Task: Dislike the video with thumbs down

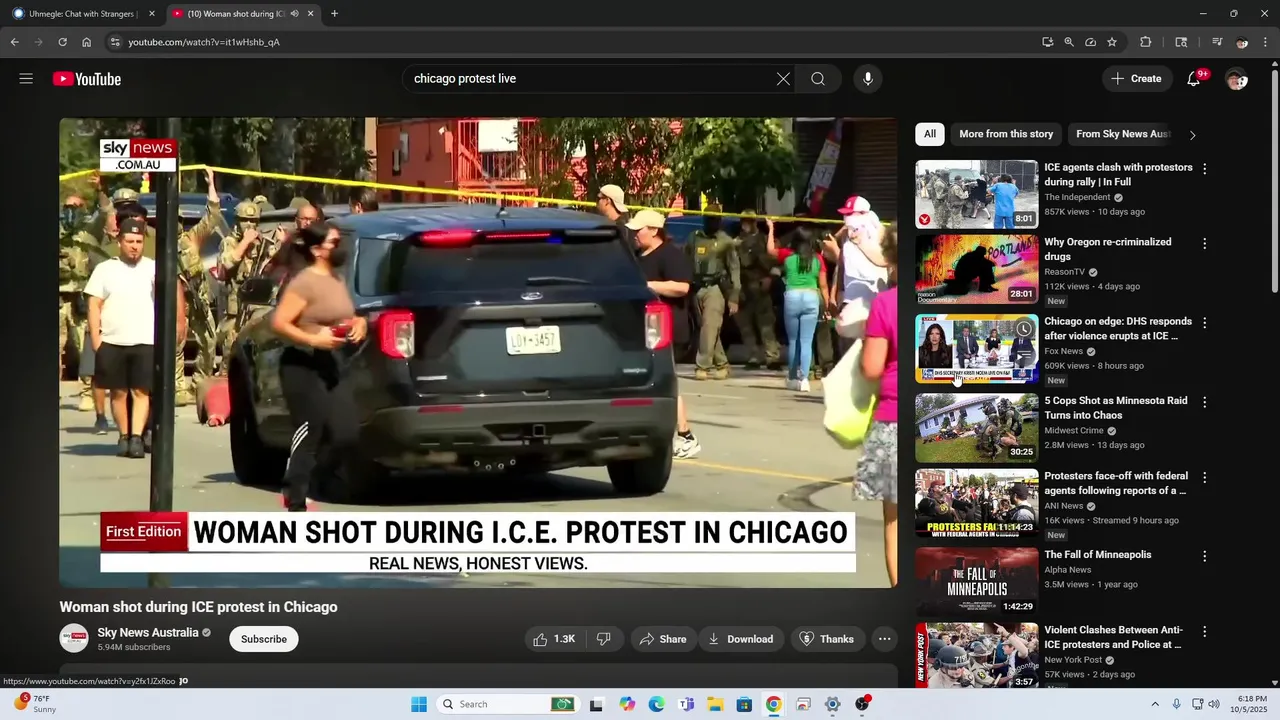Action: [604, 639]
